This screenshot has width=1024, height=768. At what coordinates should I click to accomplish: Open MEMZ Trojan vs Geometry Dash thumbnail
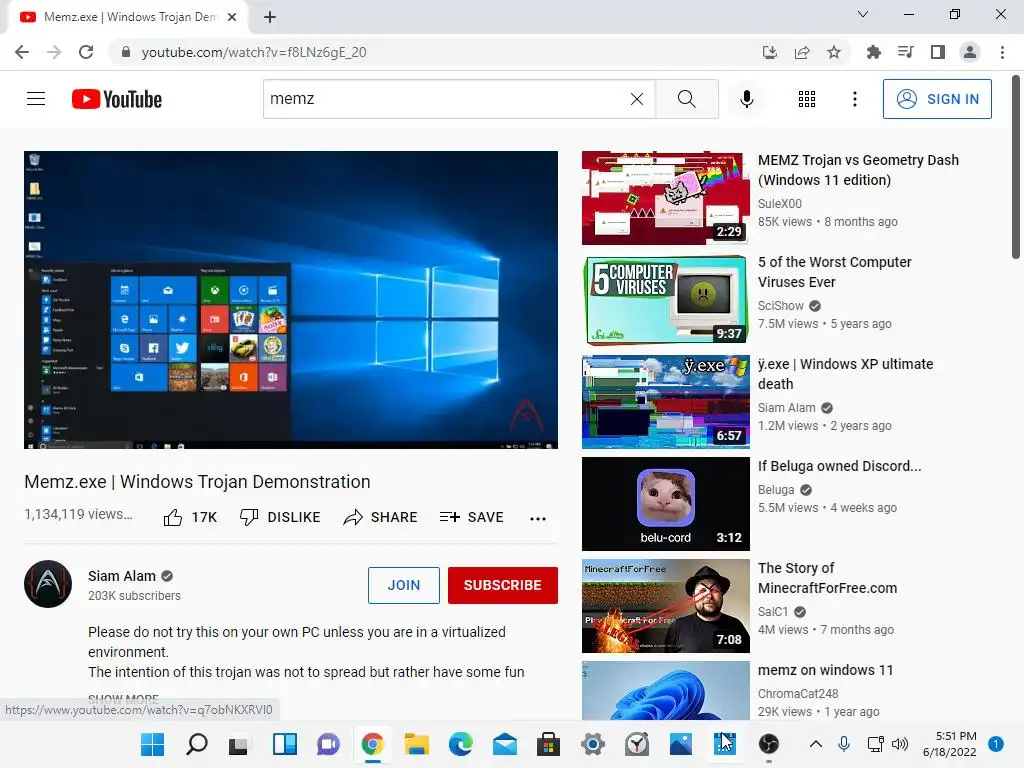click(665, 198)
